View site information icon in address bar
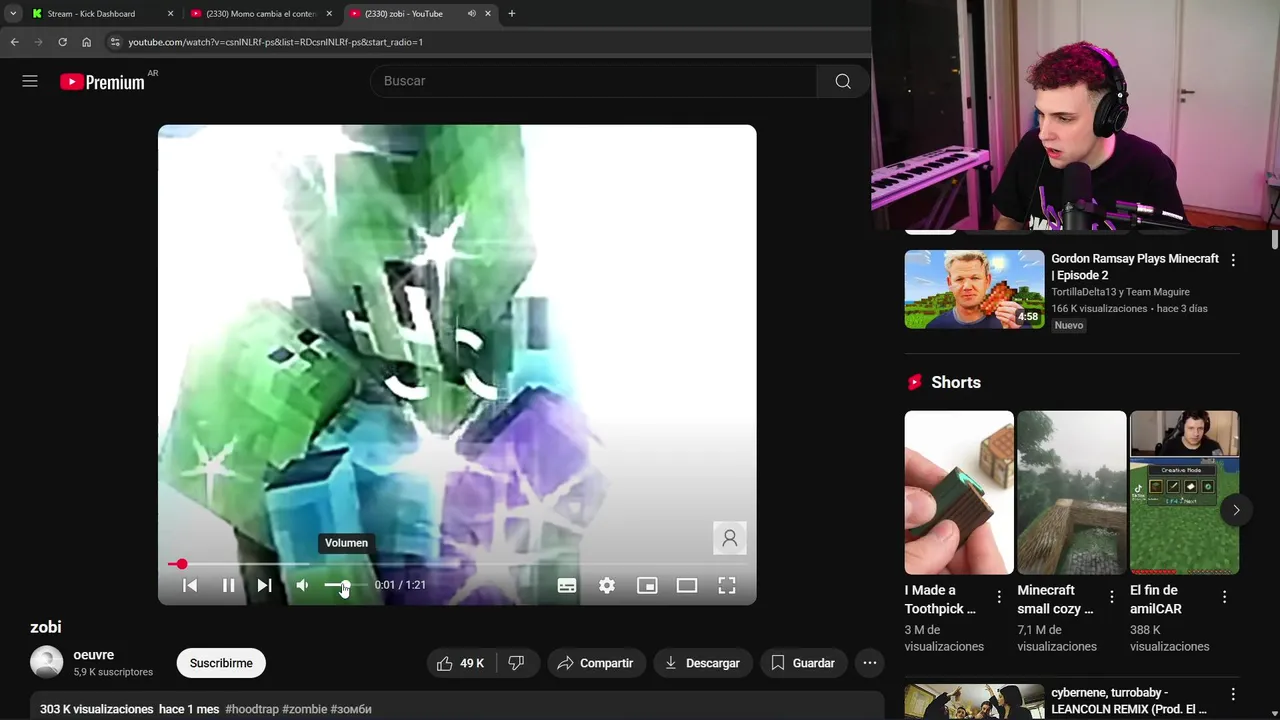This screenshot has height=720, width=1280. [115, 42]
